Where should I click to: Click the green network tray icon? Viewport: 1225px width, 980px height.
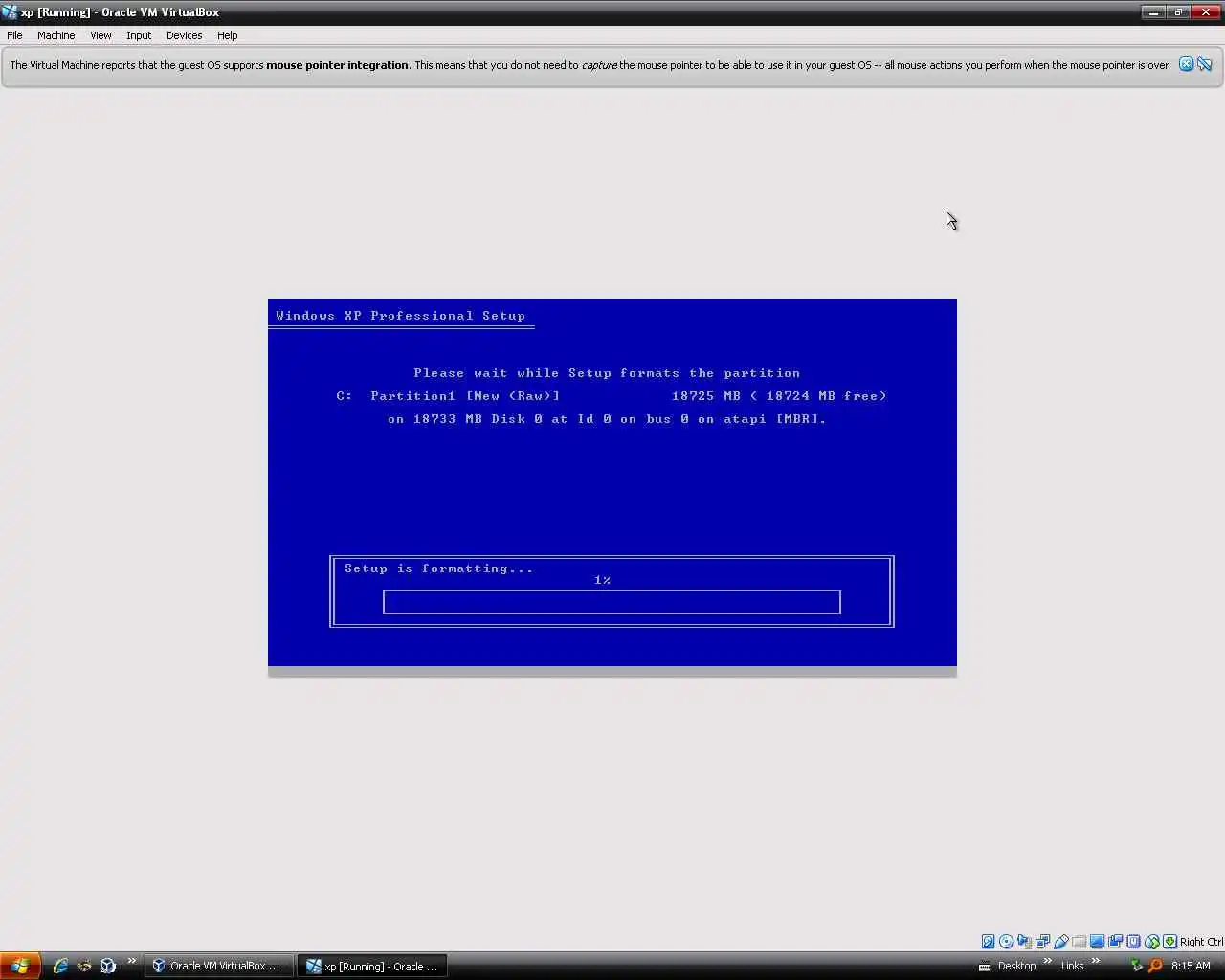click(1136, 966)
